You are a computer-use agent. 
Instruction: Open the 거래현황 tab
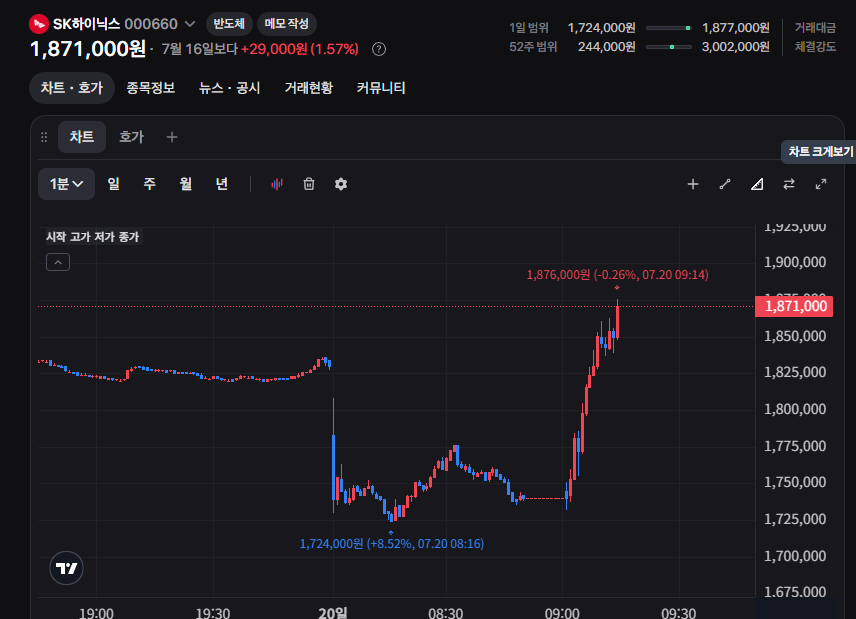[308, 88]
